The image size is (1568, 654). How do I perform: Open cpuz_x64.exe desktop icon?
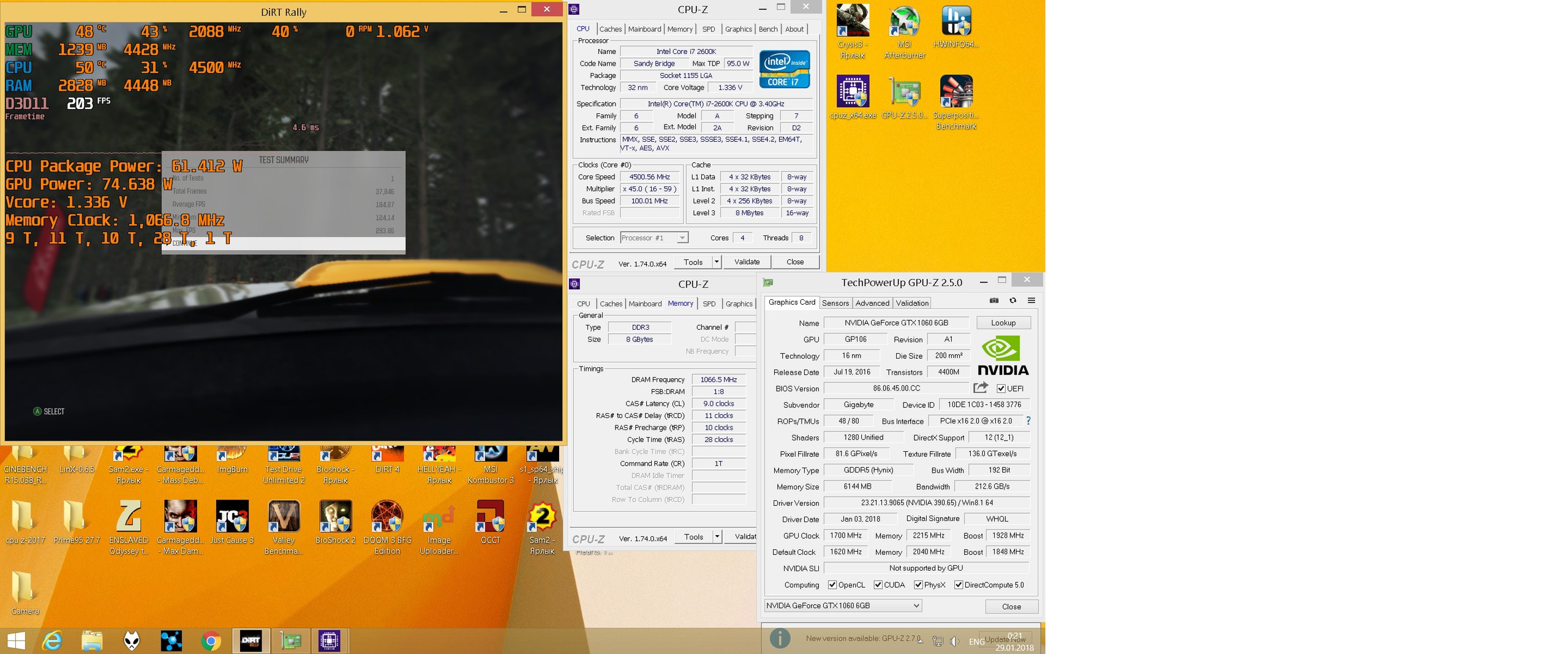point(853,97)
